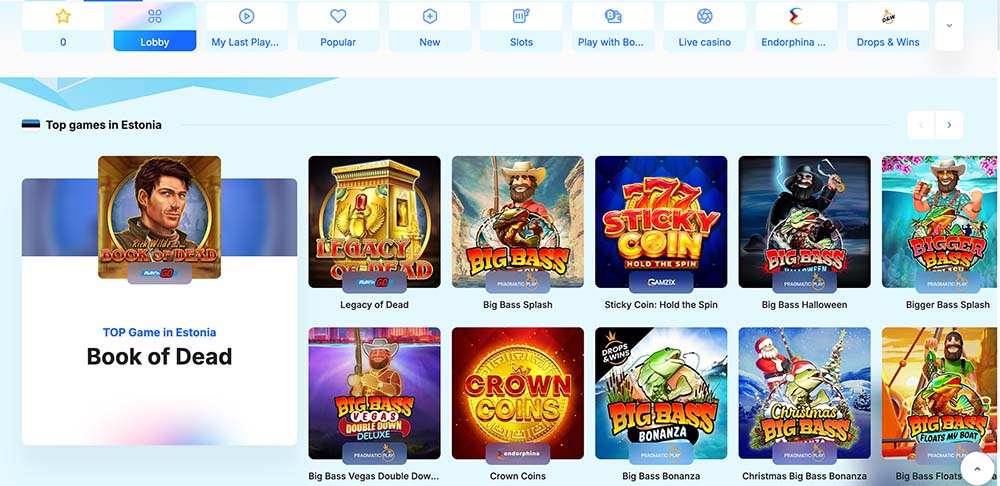This screenshot has height=486, width=1000.
Task: Select the Lobby category tab
Action: [155, 27]
